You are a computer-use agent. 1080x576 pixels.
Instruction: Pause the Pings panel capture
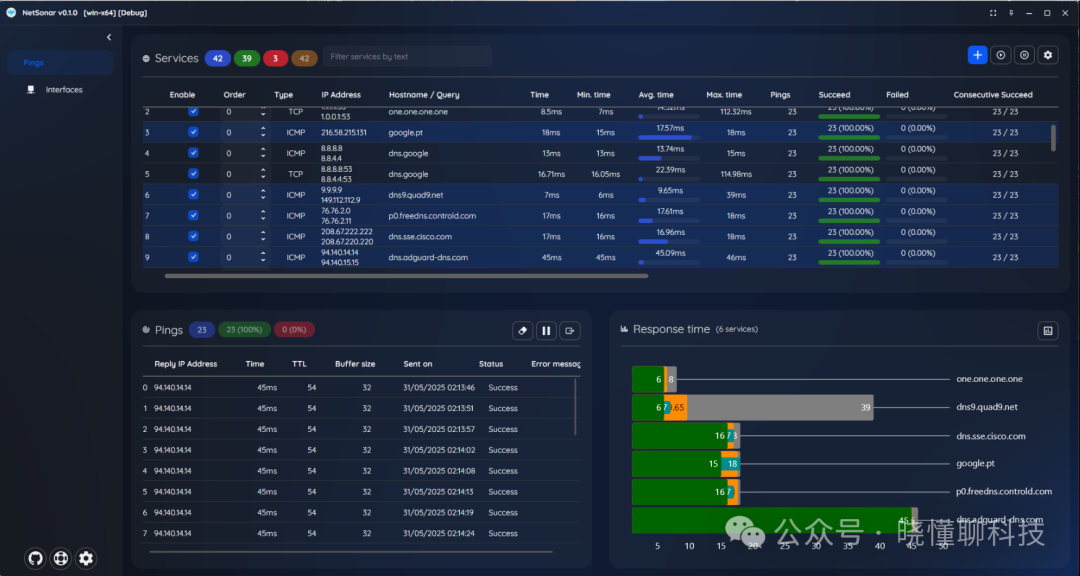(547, 330)
